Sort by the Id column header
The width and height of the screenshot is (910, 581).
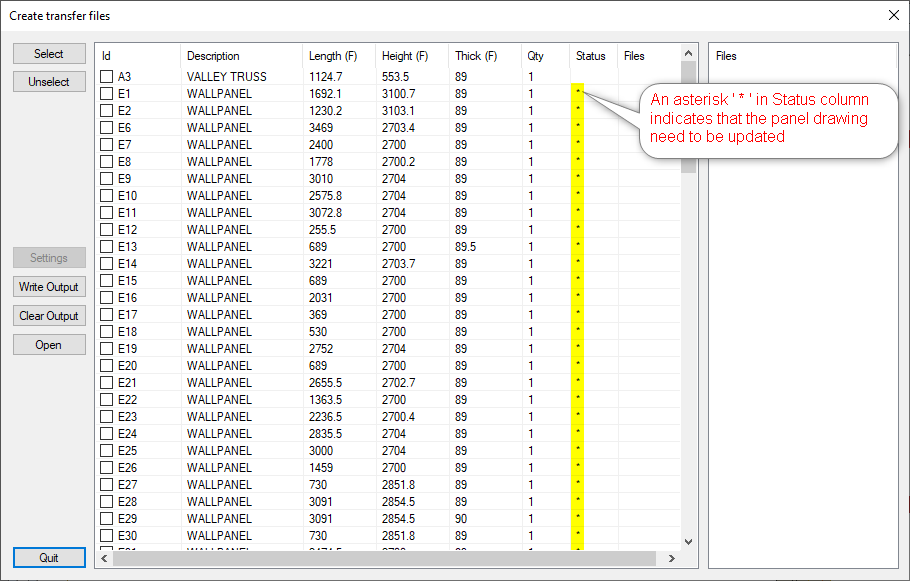(x=137, y=56)
